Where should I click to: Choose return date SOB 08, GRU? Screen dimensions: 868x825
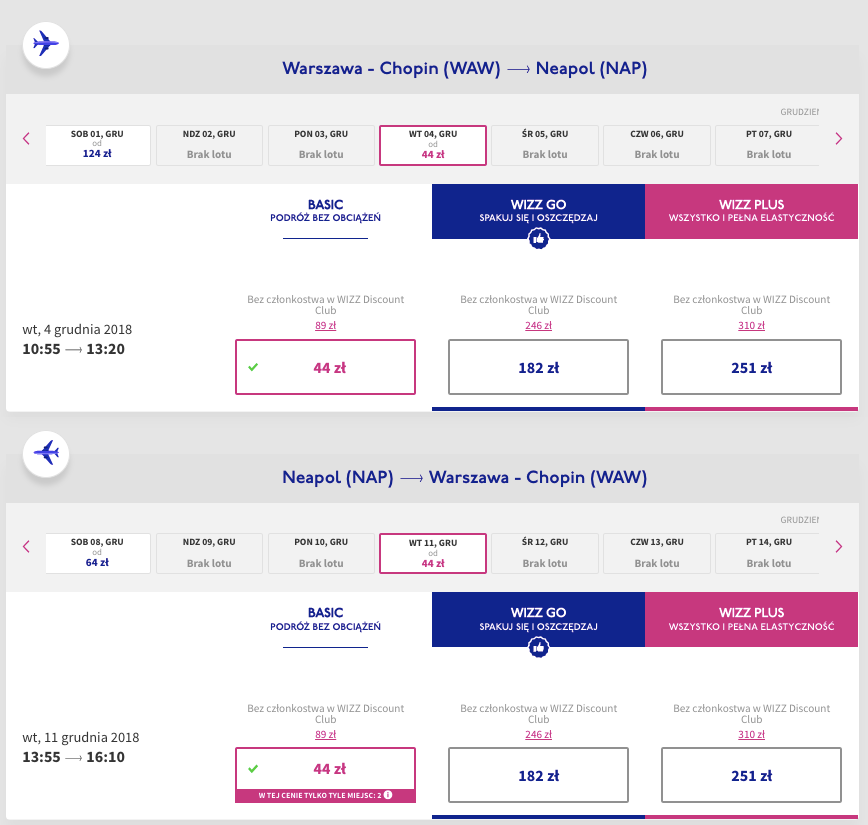[x=98, y=553]
